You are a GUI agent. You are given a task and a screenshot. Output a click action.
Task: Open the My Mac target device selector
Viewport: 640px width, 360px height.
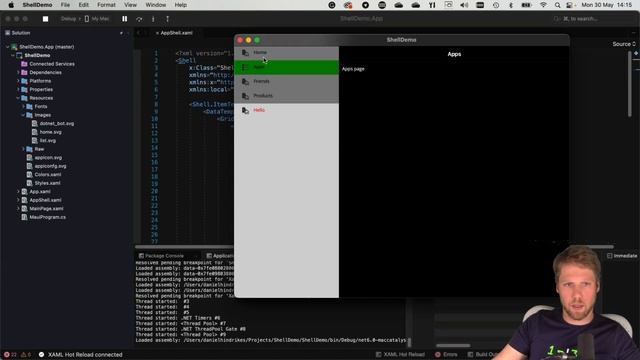[97, 19]
